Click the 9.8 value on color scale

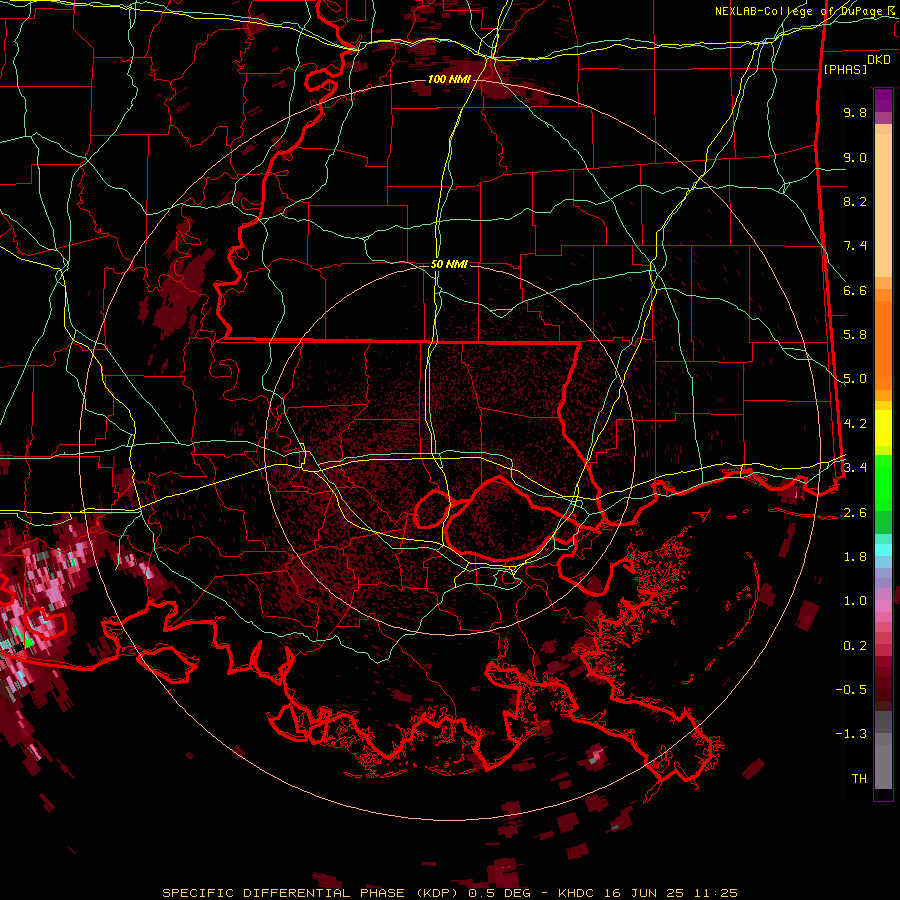pos(855,112)
